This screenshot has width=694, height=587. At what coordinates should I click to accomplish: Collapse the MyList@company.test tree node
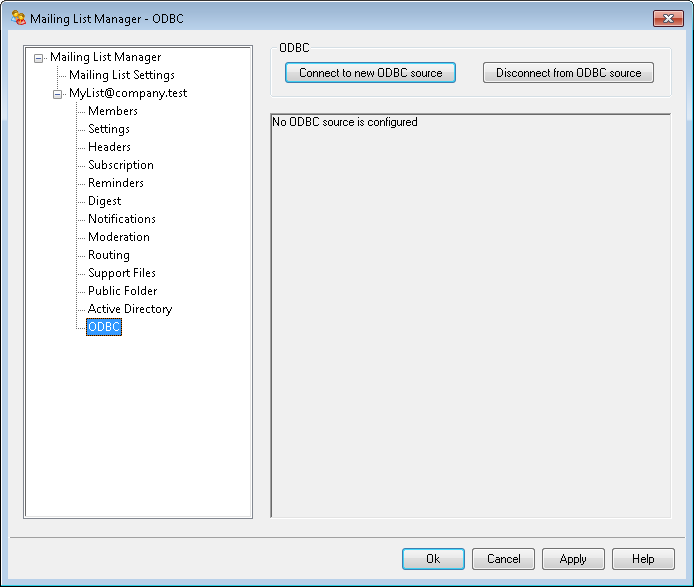pos(58,94)
